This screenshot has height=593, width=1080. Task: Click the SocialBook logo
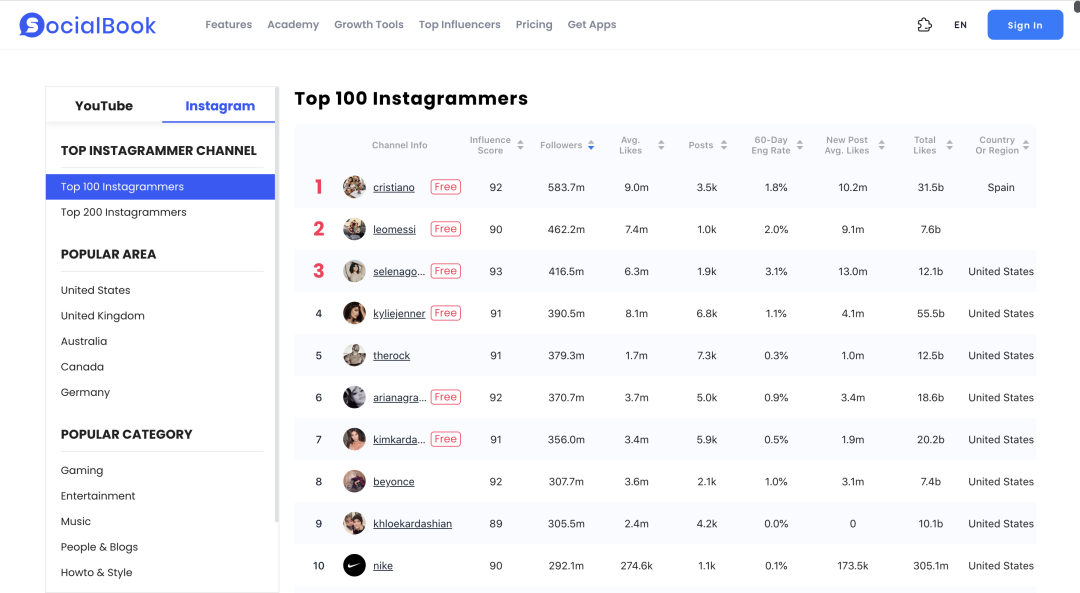87,25
